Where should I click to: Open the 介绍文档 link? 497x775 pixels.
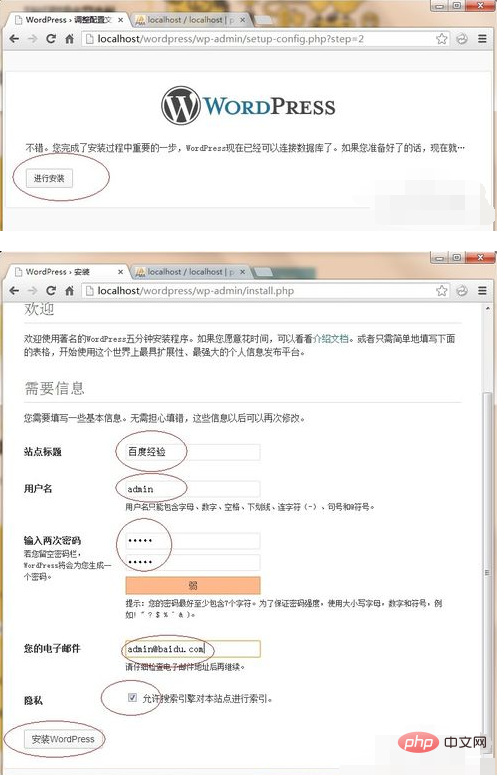331,339
